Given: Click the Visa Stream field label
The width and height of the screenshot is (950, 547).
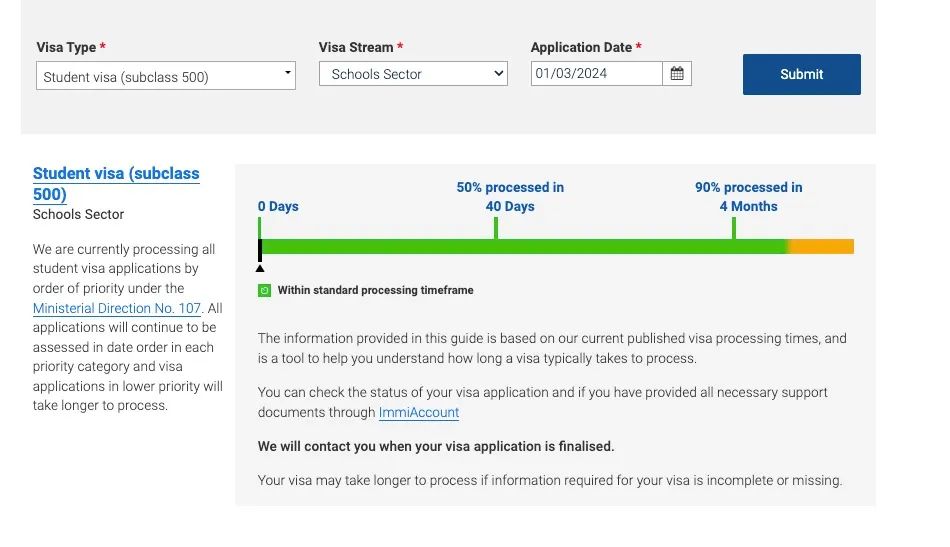Looking at the screenshot, I should [x=356, y=47].
